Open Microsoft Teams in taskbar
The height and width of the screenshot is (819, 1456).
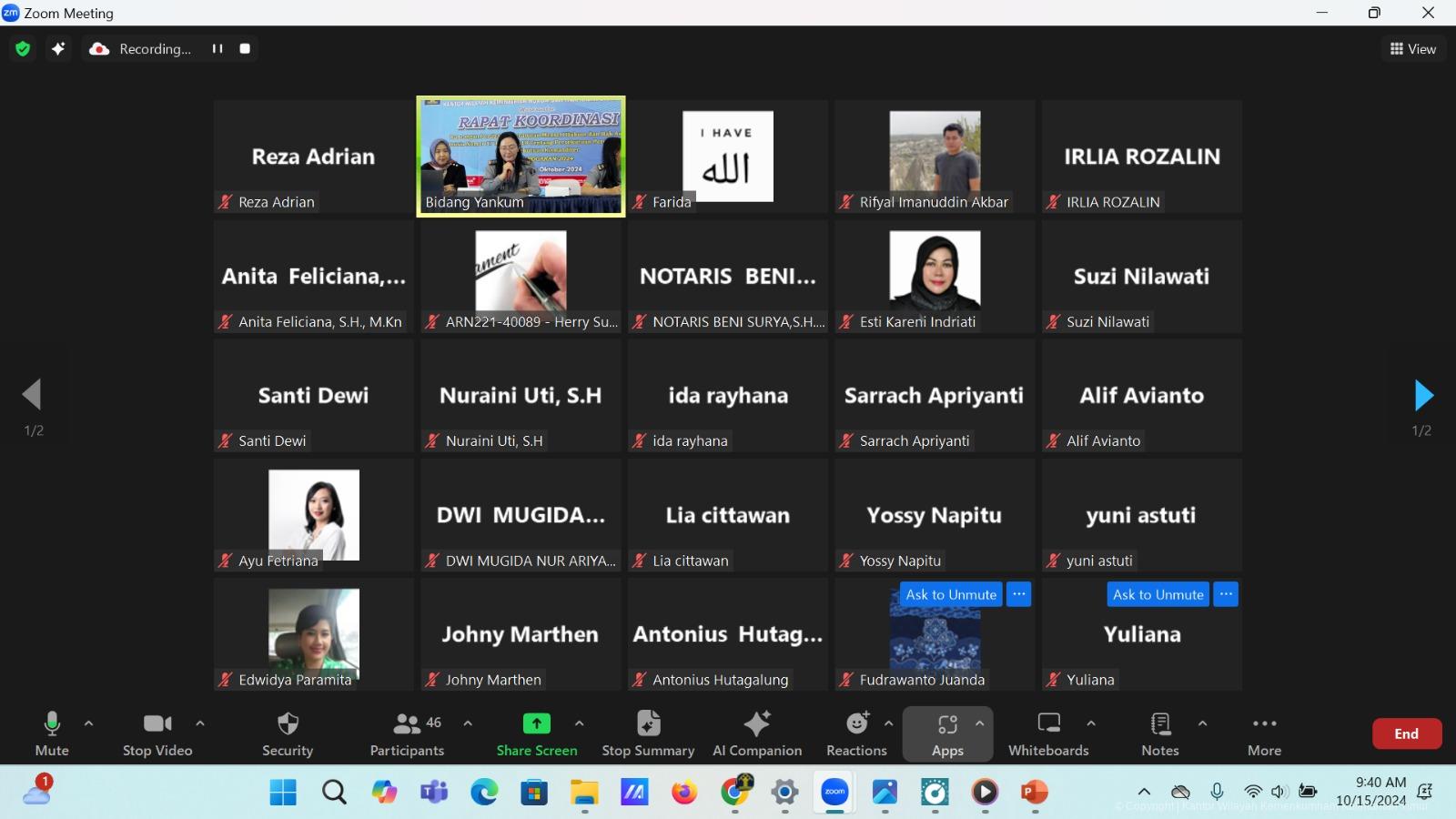coord(434,793)
